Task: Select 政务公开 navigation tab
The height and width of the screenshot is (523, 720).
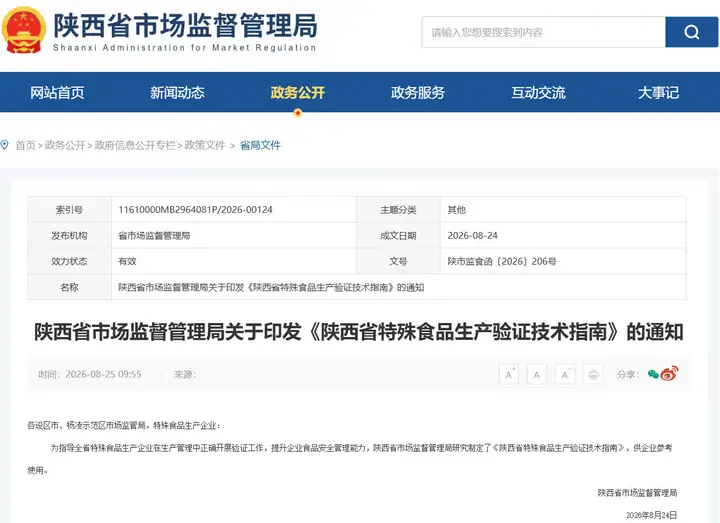Action: [x=298, y=93]
